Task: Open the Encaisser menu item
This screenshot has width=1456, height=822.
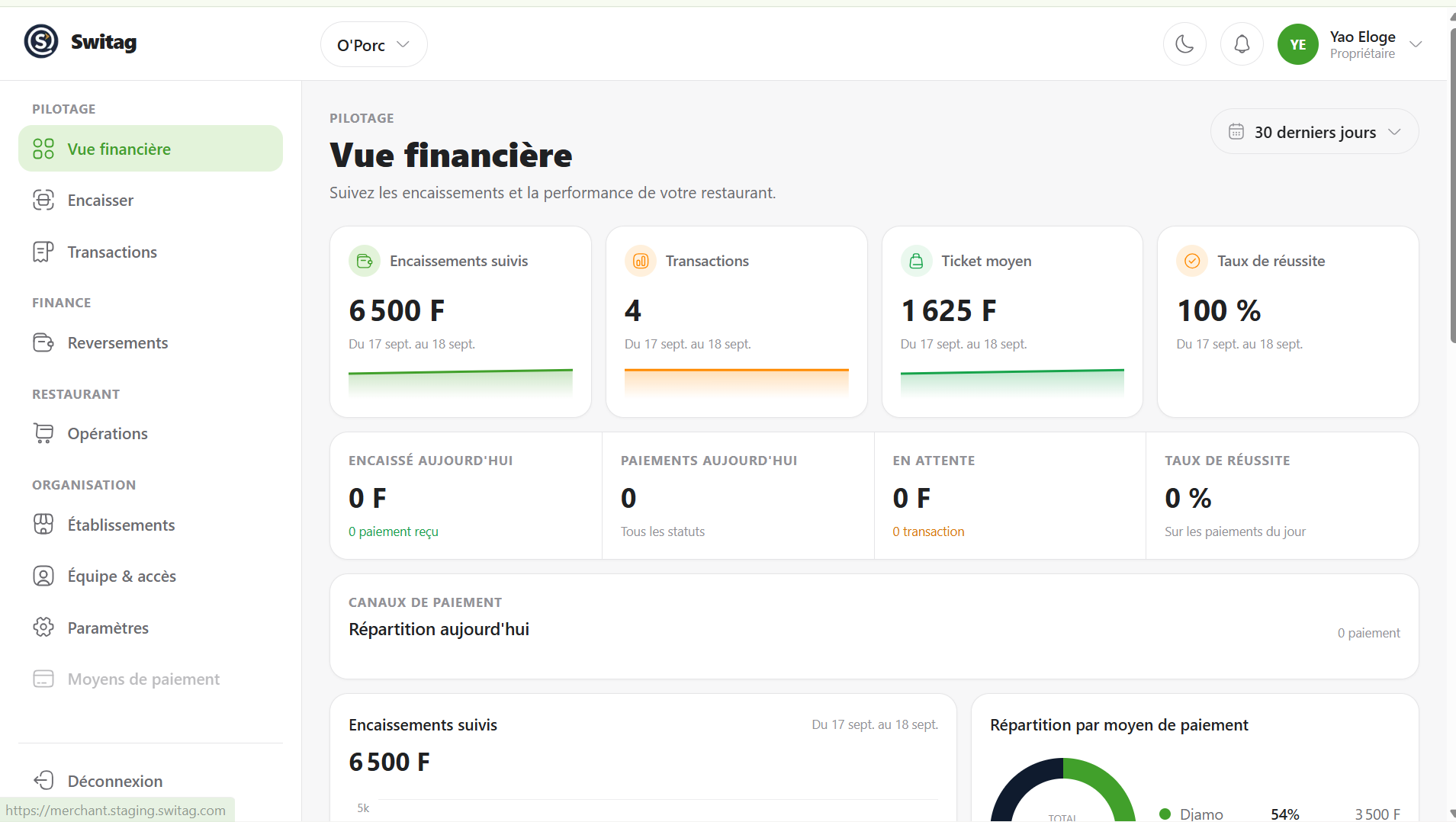Action: pos(150,200)
